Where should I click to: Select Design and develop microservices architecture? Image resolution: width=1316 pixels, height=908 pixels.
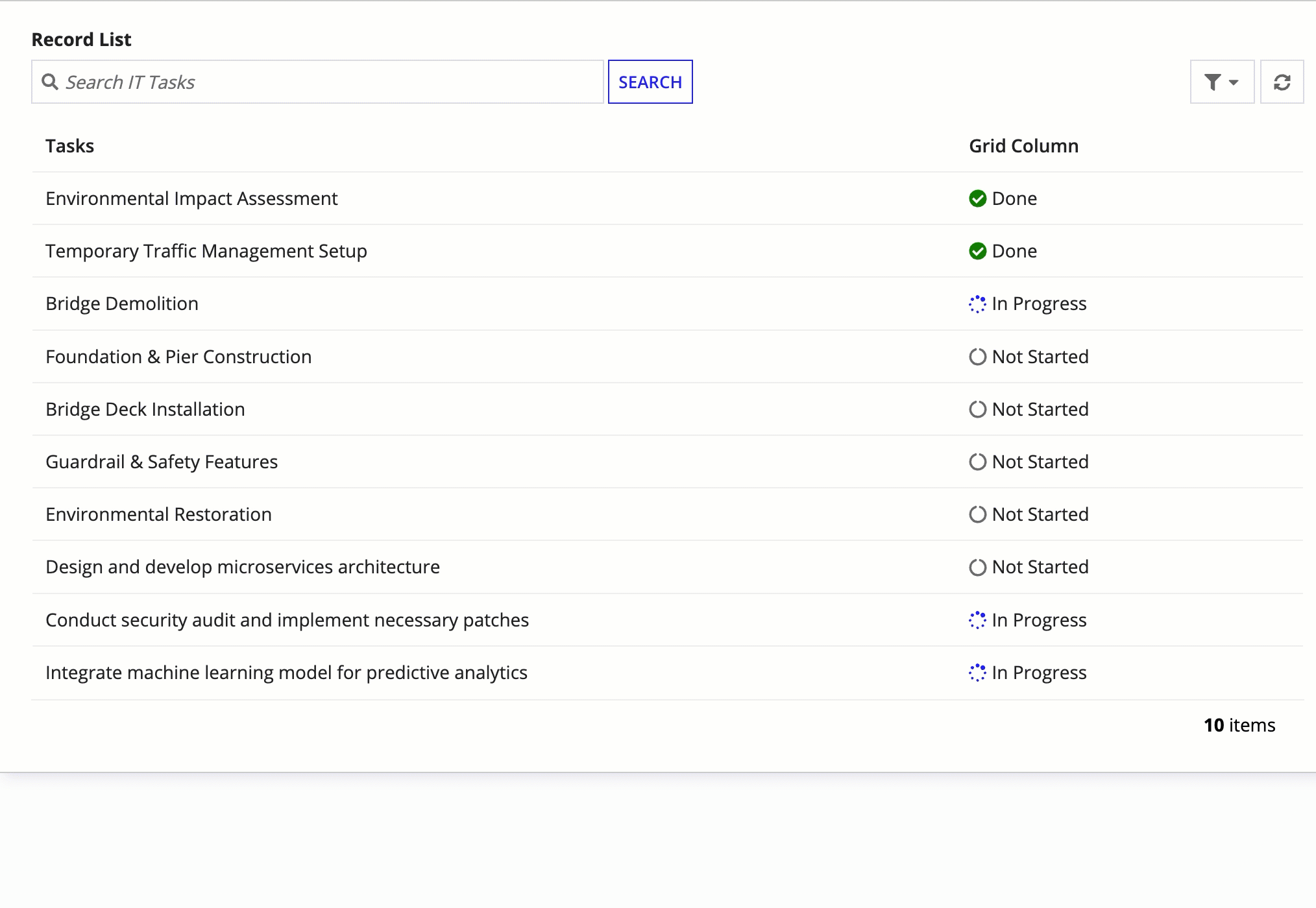(x=243, y=567)
